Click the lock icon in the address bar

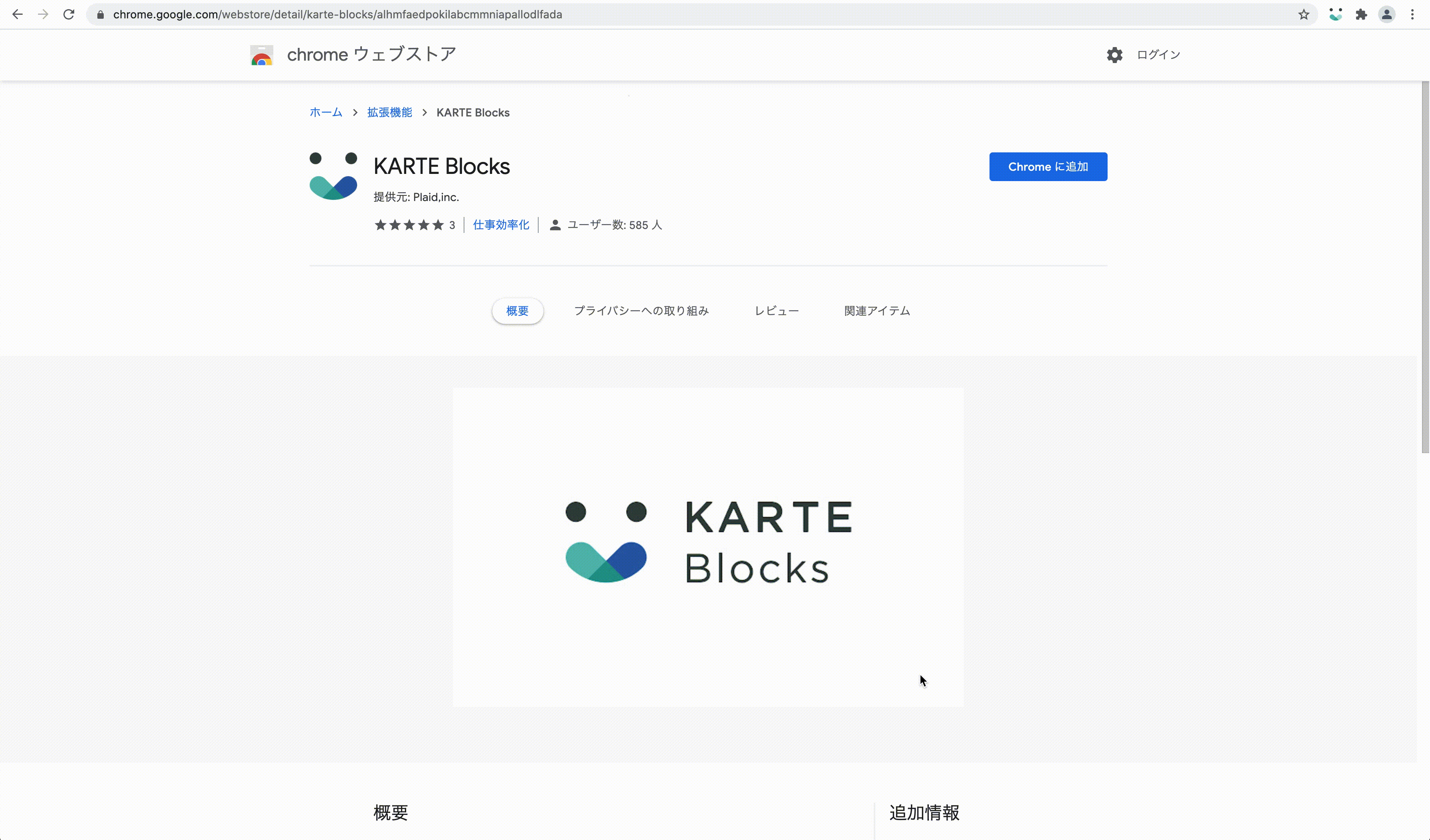(x=101, y=15)
